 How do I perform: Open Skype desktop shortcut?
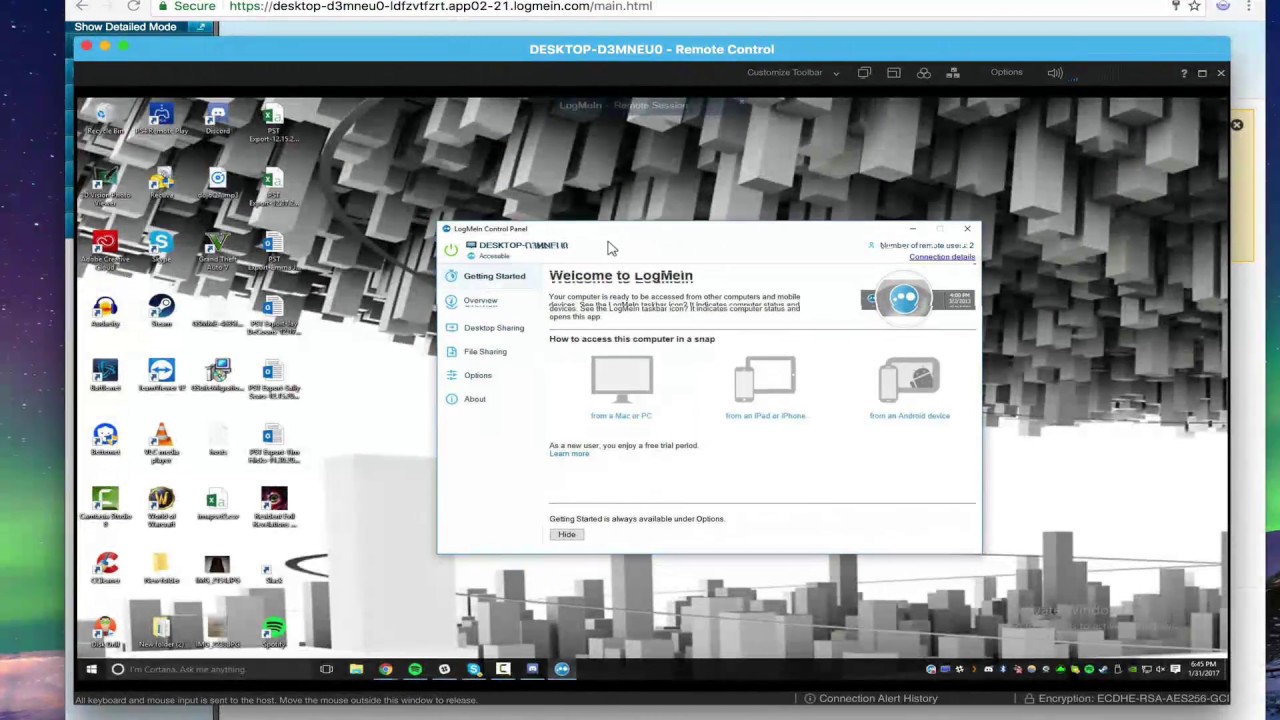click(x=161, y=247)
